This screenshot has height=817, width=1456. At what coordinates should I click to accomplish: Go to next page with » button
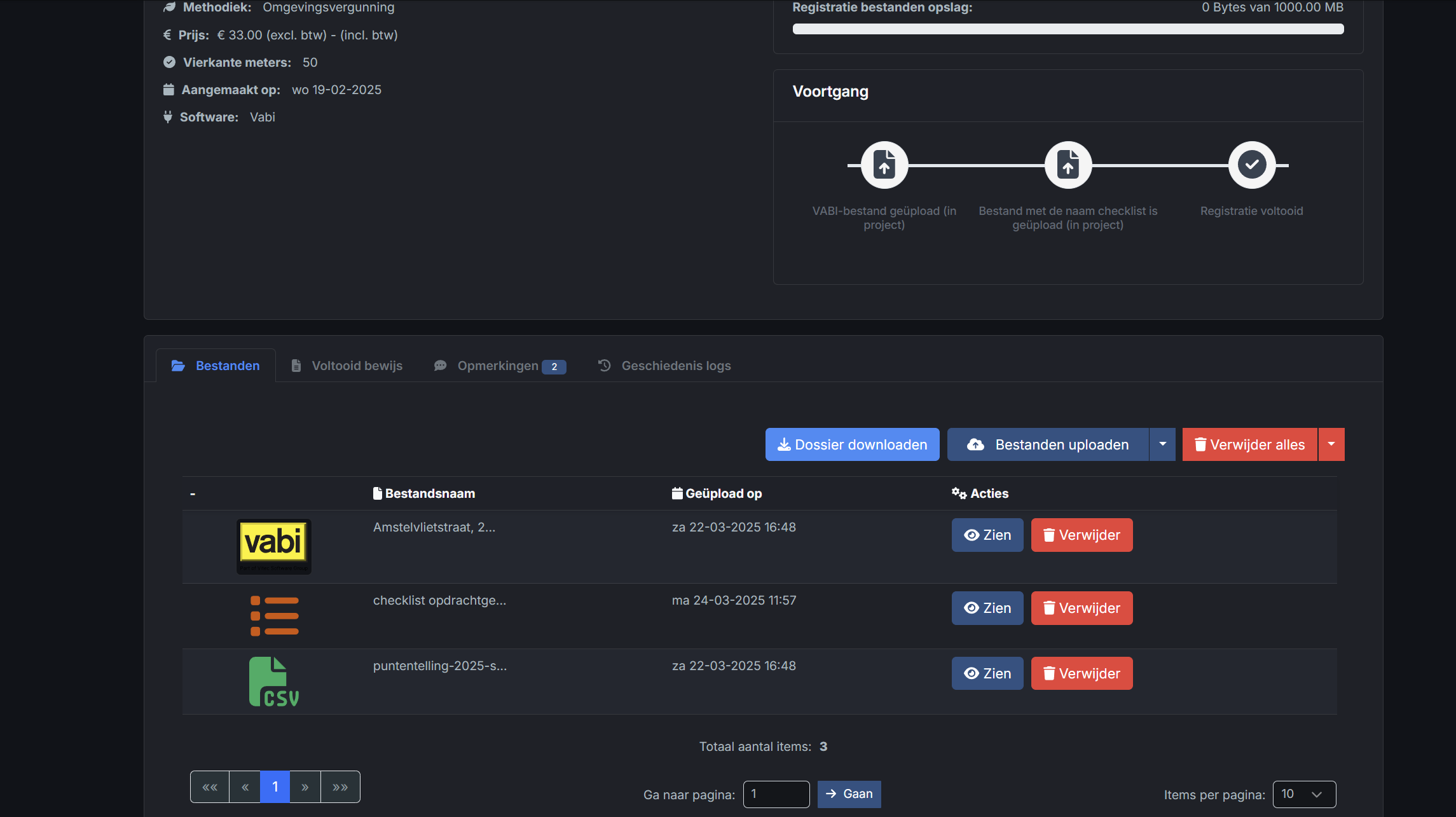click(x=305, y=786)
